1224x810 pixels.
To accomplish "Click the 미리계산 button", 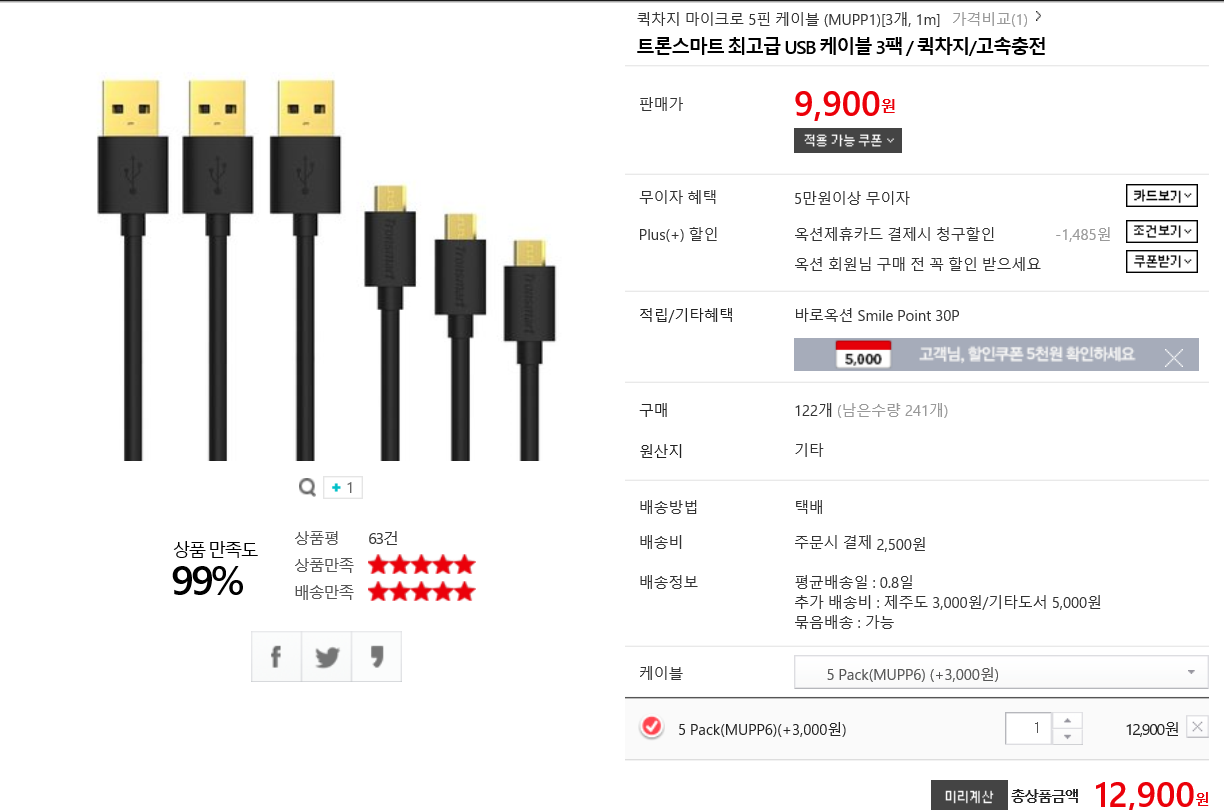I will [x=968, y=796].
